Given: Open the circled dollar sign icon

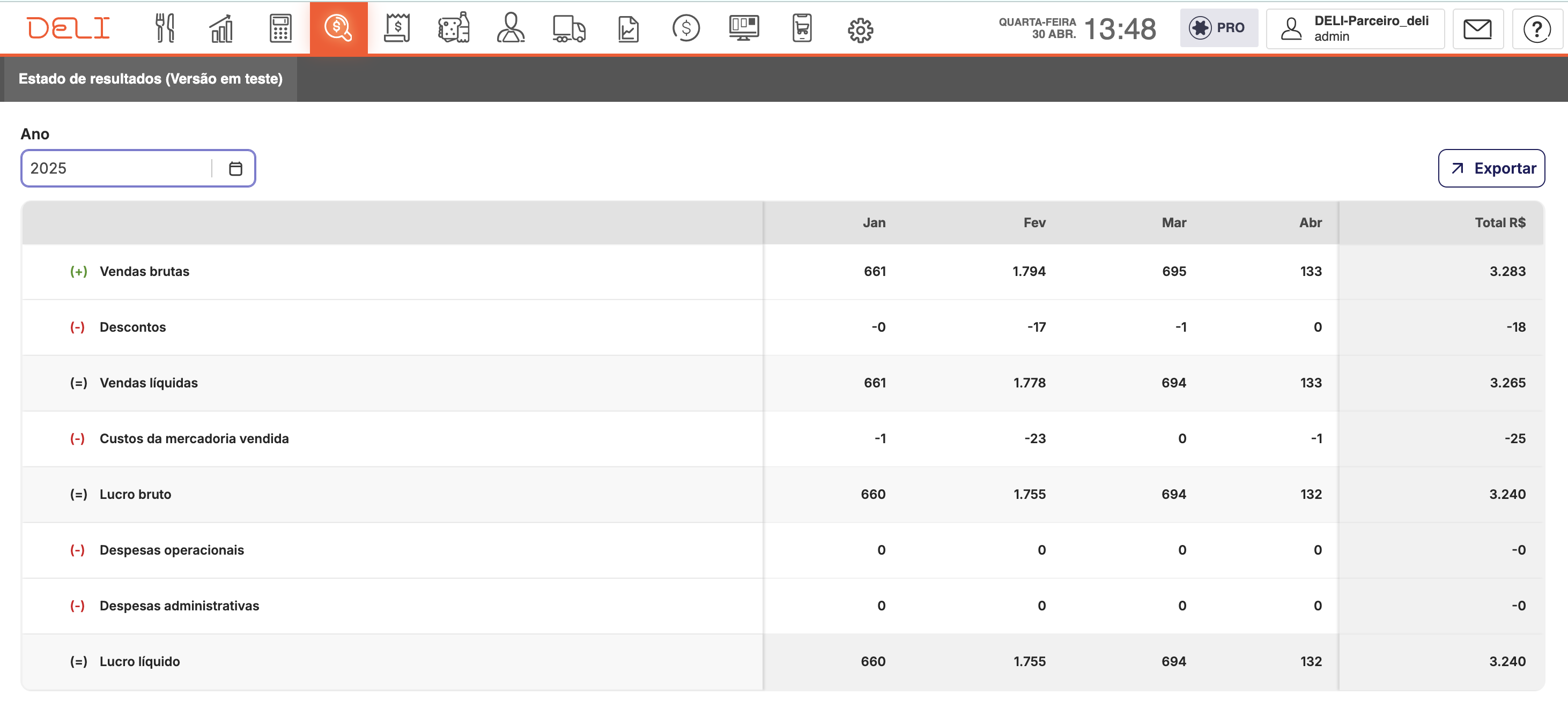Looking at the screenshot, I should coord(686,28).
